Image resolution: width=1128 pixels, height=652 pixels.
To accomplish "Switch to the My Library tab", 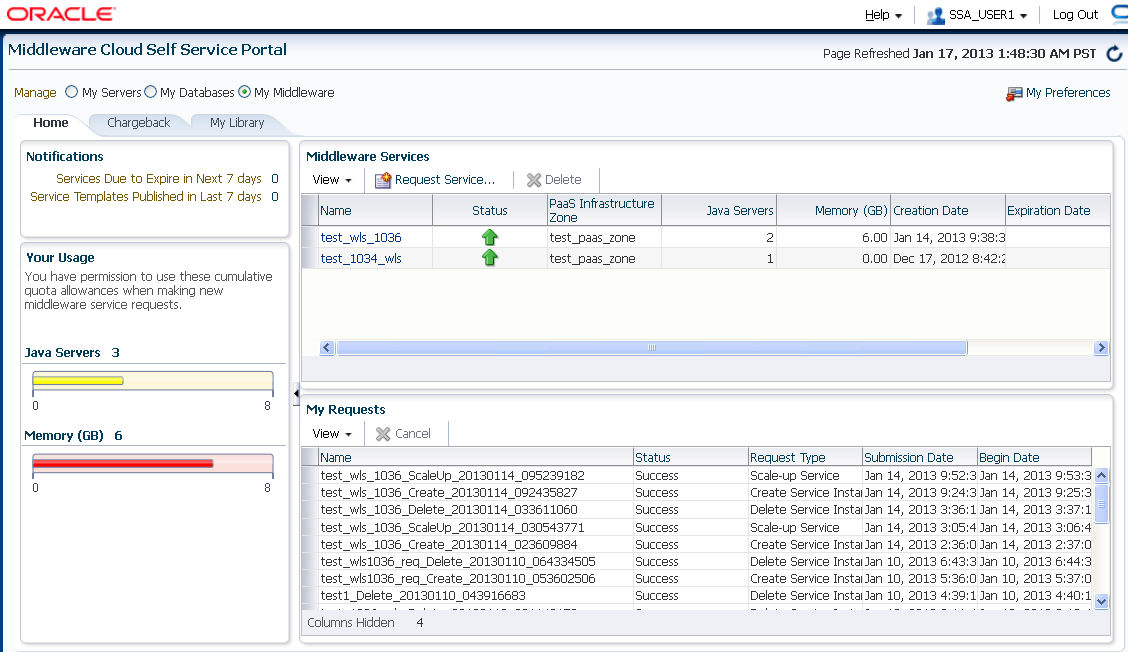I will pos(237,123).
